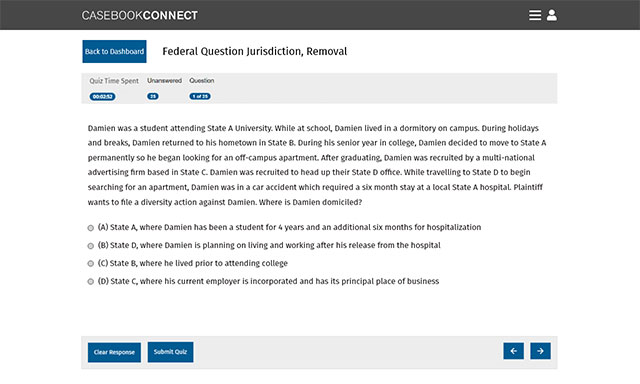Select answer (B) State D radio button

pyautogui.click(x=91, y=246)
